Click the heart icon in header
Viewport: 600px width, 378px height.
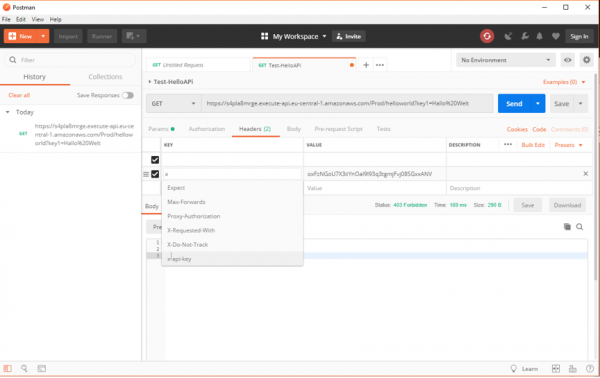[x=556, y=36]
